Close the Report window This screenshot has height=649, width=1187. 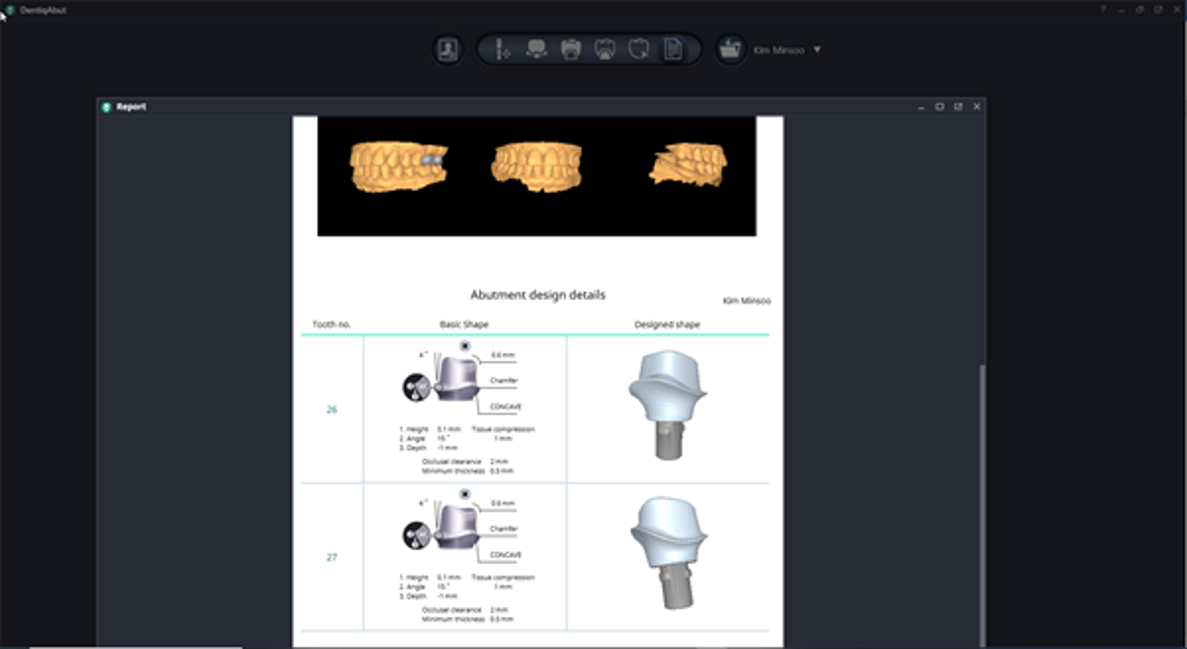point(977,107)
